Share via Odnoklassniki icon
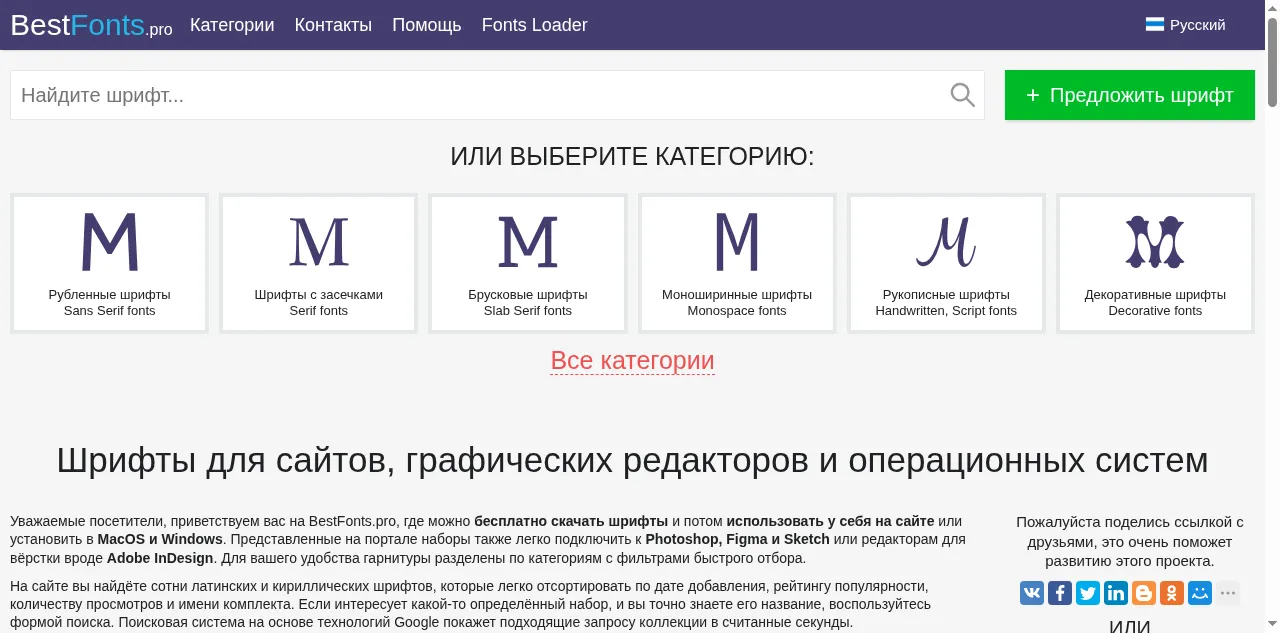This screenshot has height=633, width=1280. coord(1172,593)
